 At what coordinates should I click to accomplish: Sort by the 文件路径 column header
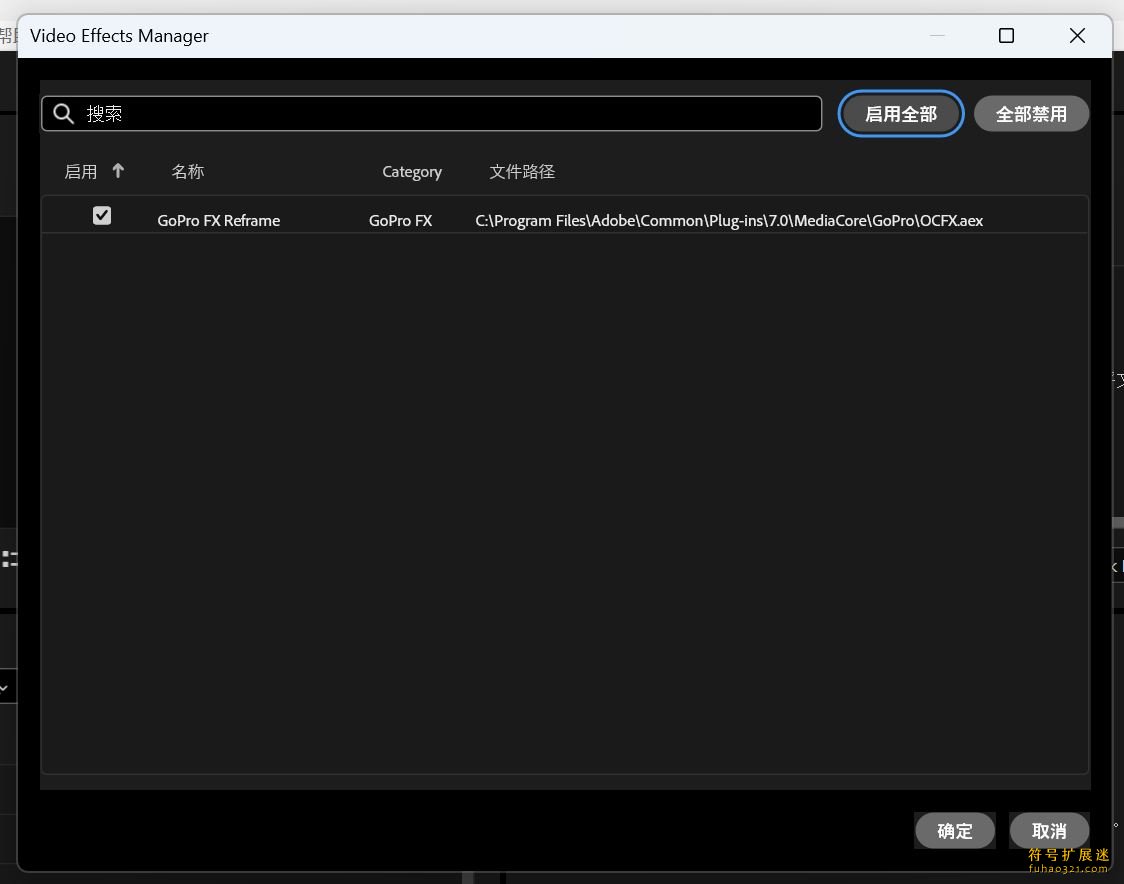click(522, 171)
